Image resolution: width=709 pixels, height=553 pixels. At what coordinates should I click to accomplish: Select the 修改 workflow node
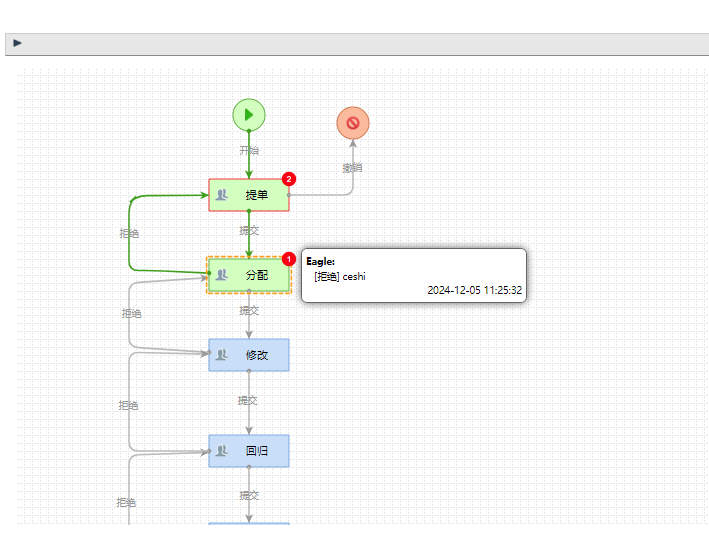point(249,355)
